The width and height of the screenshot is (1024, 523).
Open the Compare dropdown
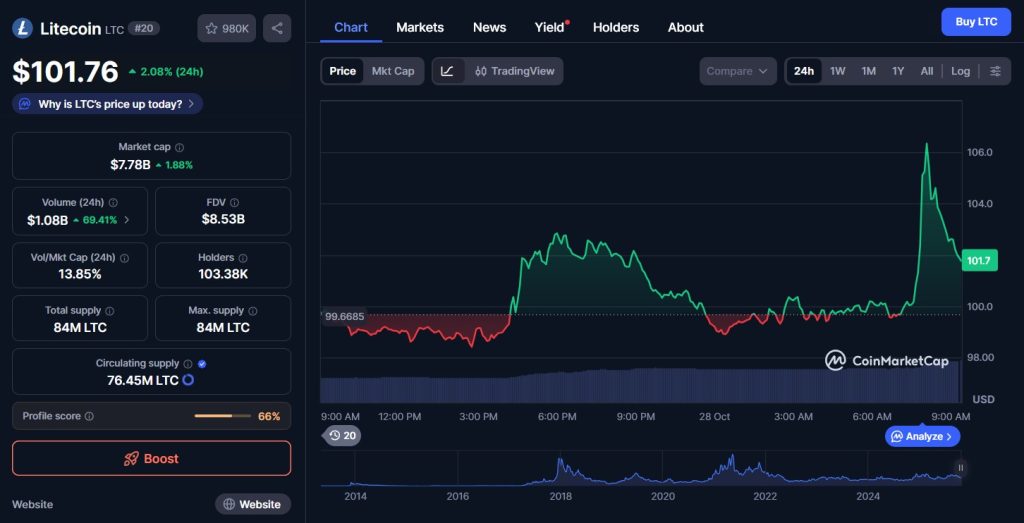(x=738, y=71)
